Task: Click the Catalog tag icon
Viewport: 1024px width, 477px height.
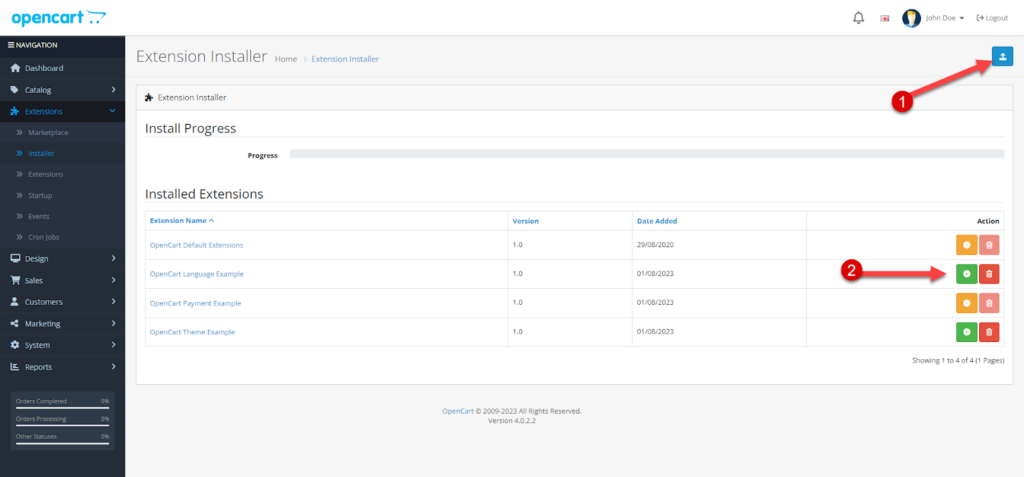Action: [x=15, y=90]
